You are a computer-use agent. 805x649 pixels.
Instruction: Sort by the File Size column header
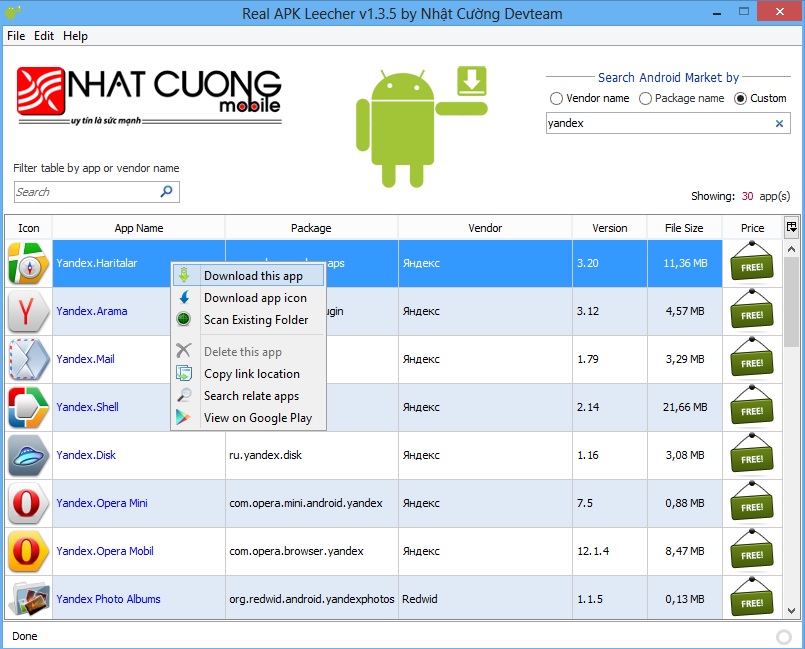pos(684,228)
